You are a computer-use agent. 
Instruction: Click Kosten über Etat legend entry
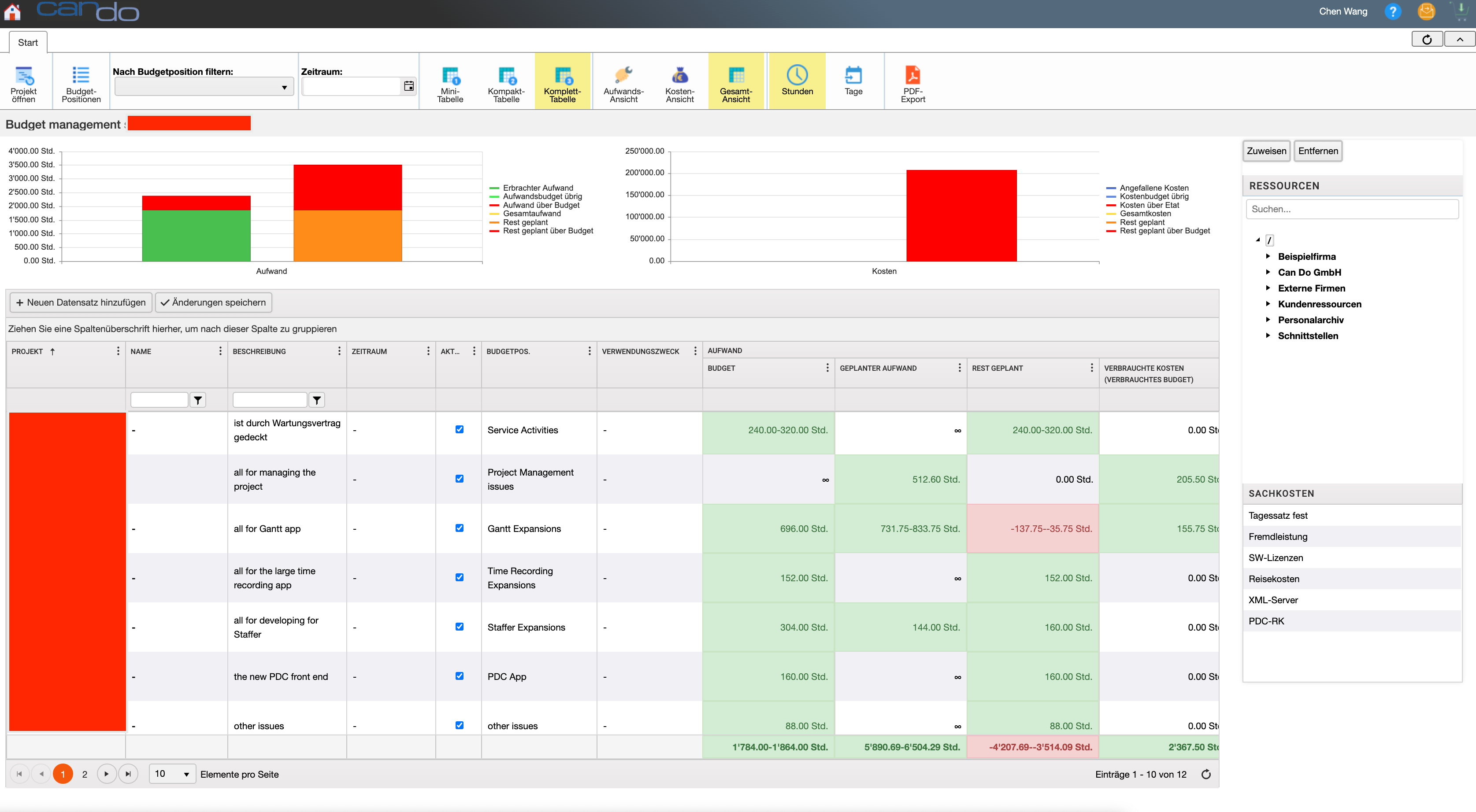[1143, 205]
